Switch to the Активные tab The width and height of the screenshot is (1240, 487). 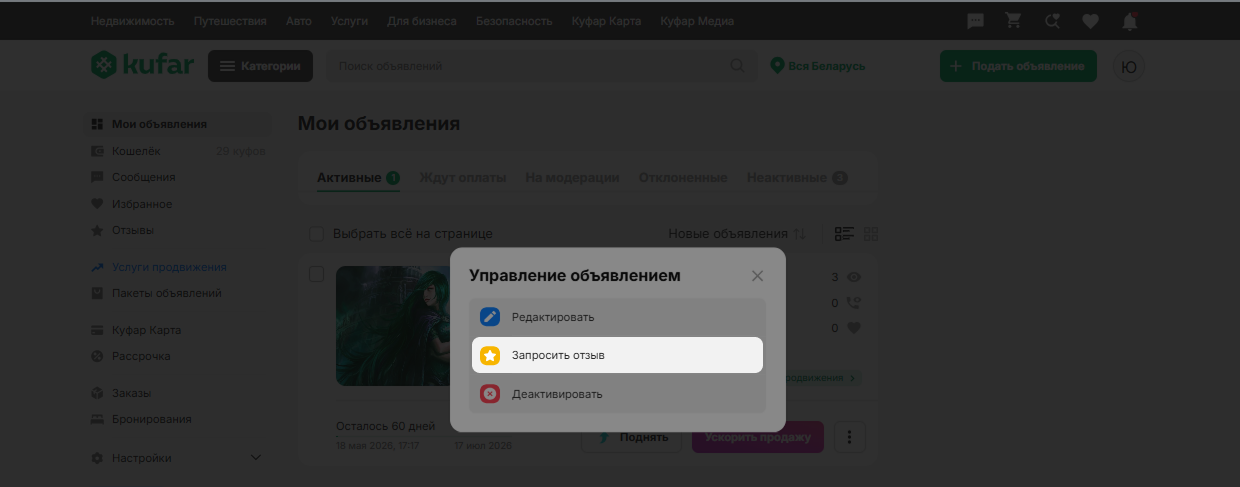coord(358,178)
